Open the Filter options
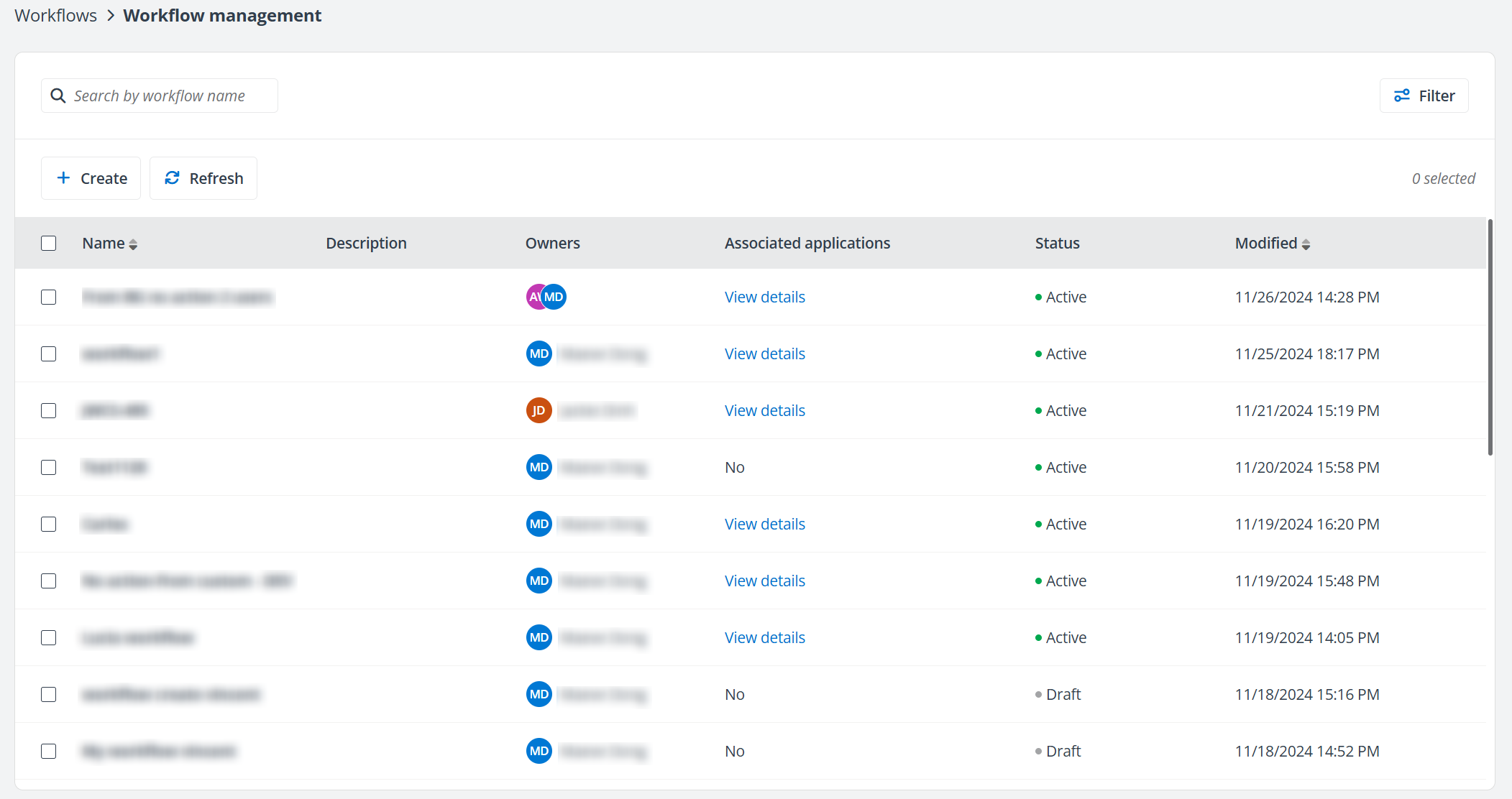The width and height of the screenshot is (1512, 799). pos(1423,96)
